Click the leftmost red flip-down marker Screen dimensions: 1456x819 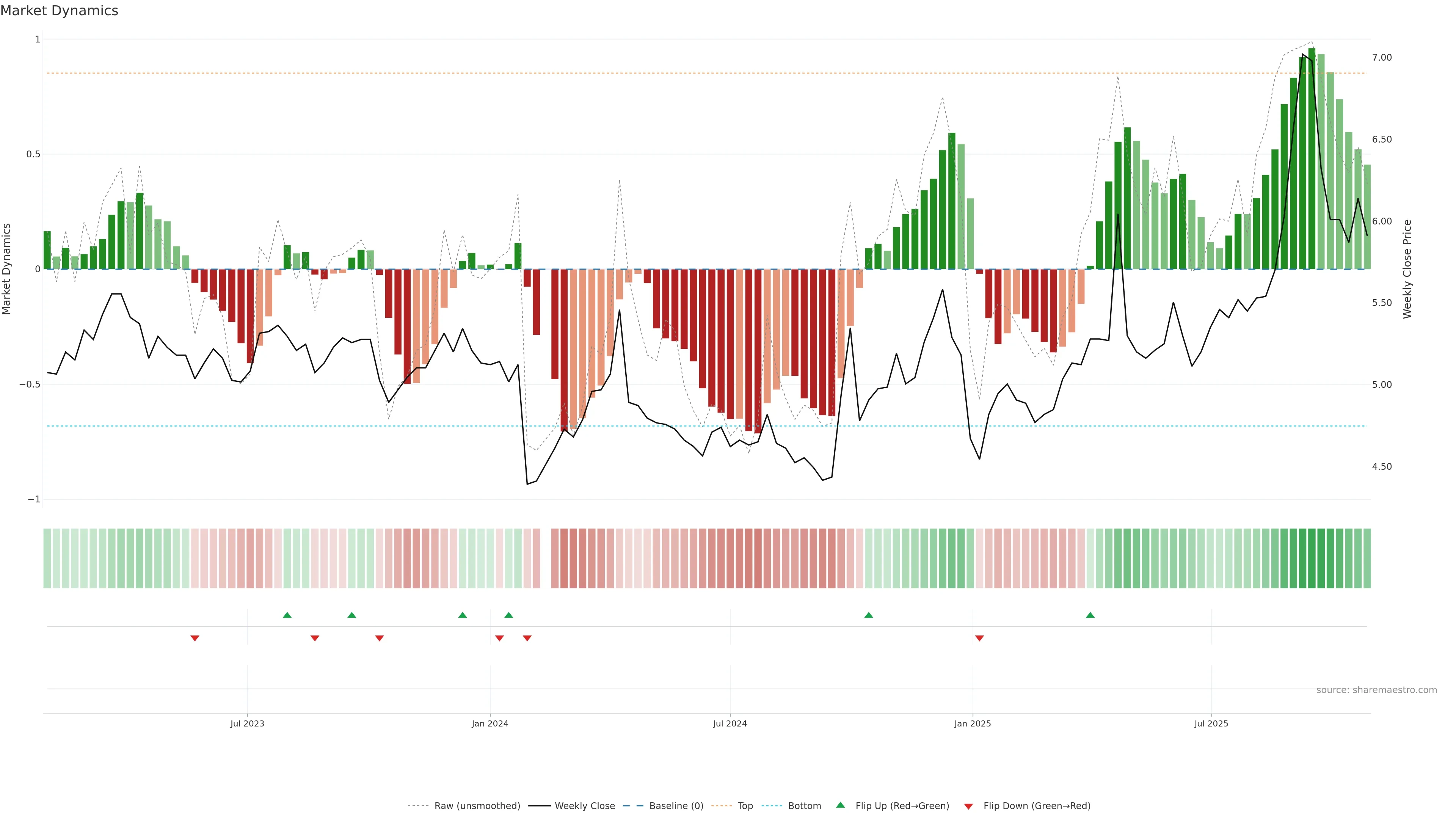tap(195, 638)
